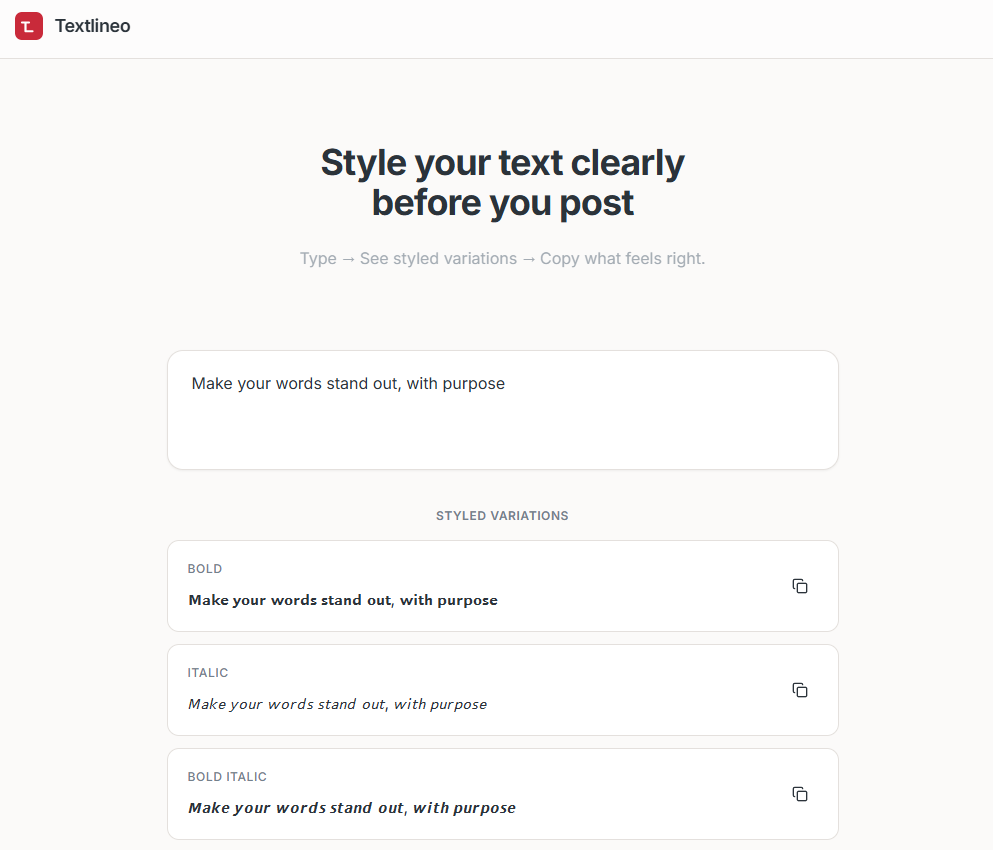Select the instructions line below the heading
Image resolution: width=993 pixels, height=850 pixels.
[x=502, y=258]
